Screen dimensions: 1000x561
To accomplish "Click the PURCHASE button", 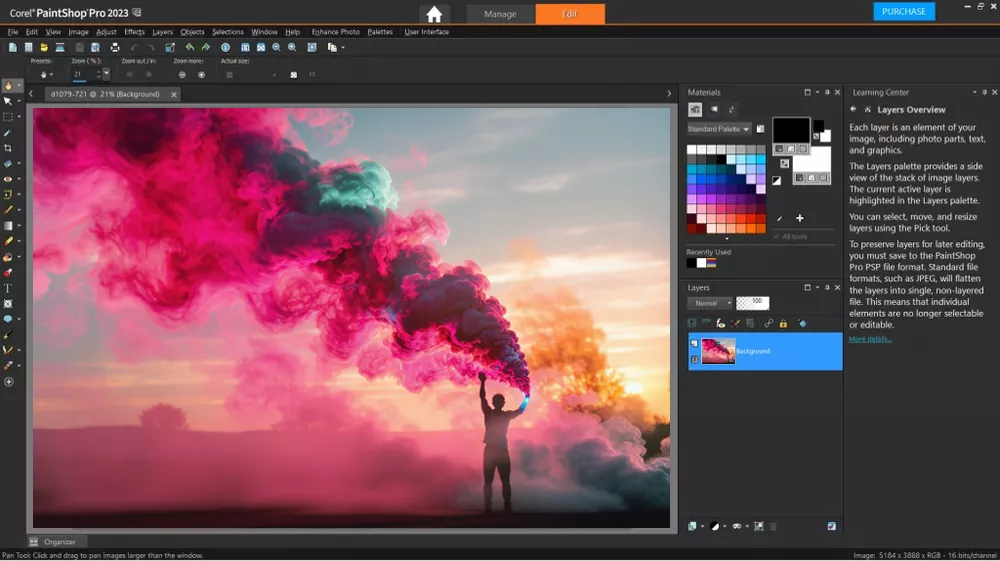I will 904,11.
